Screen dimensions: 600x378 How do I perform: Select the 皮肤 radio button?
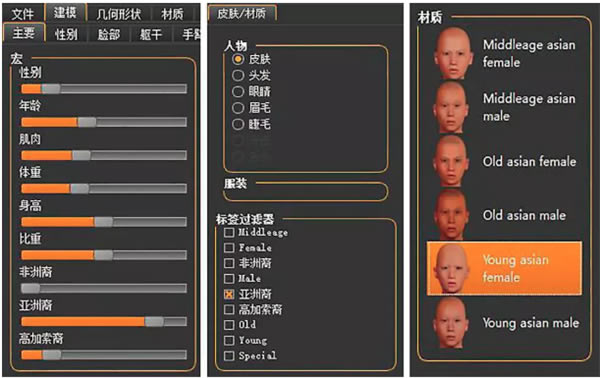coord(238,59)
